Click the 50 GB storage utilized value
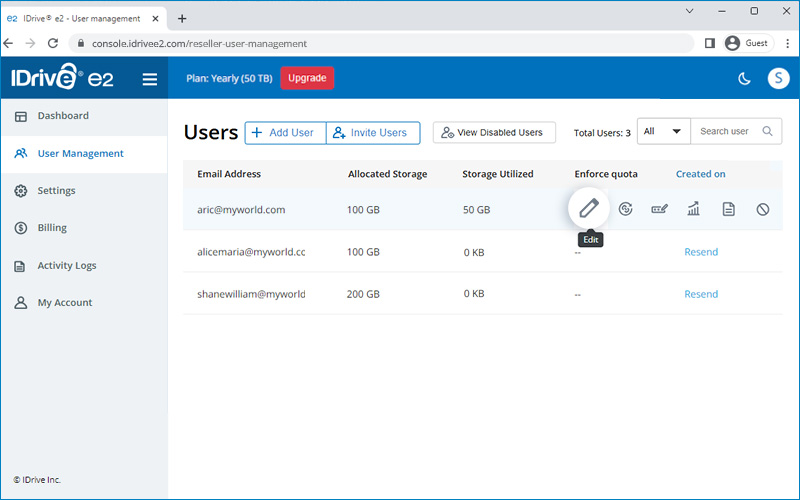Image resolution: width=800 pixels, height=500 pixels. point(477,210)
